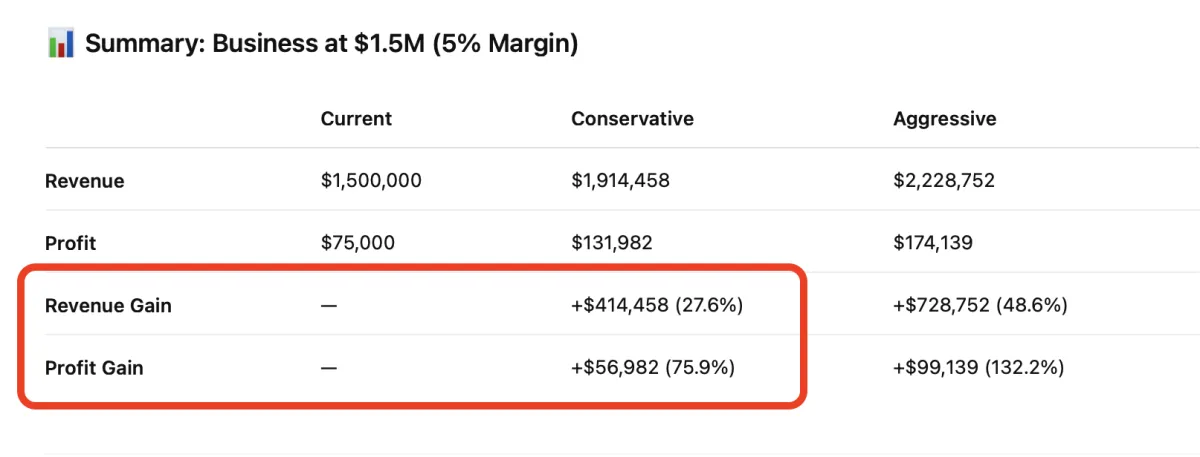Select the Aggressive column header
The height and width of the screenshot is (457, 1200).
tap(944, 119)
